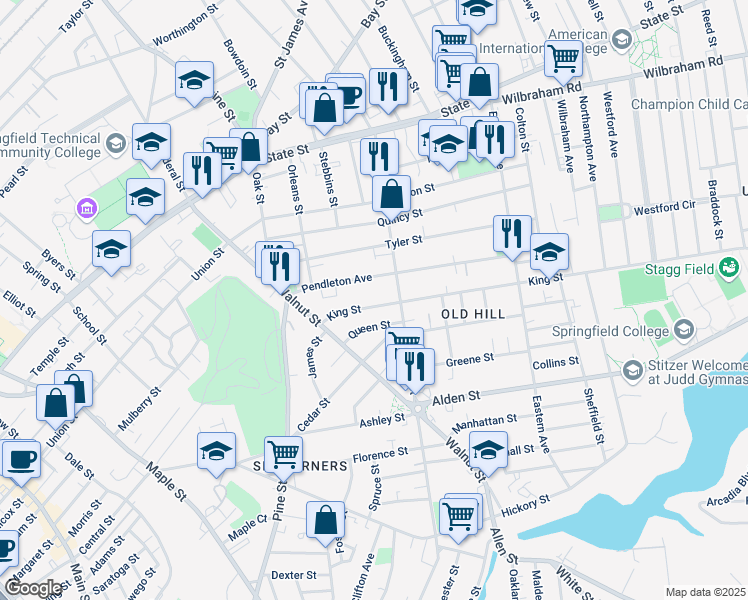Click the coffee cup marker above State St
Image resolution: width=748 pixels, height=600 pixels.
352,95
